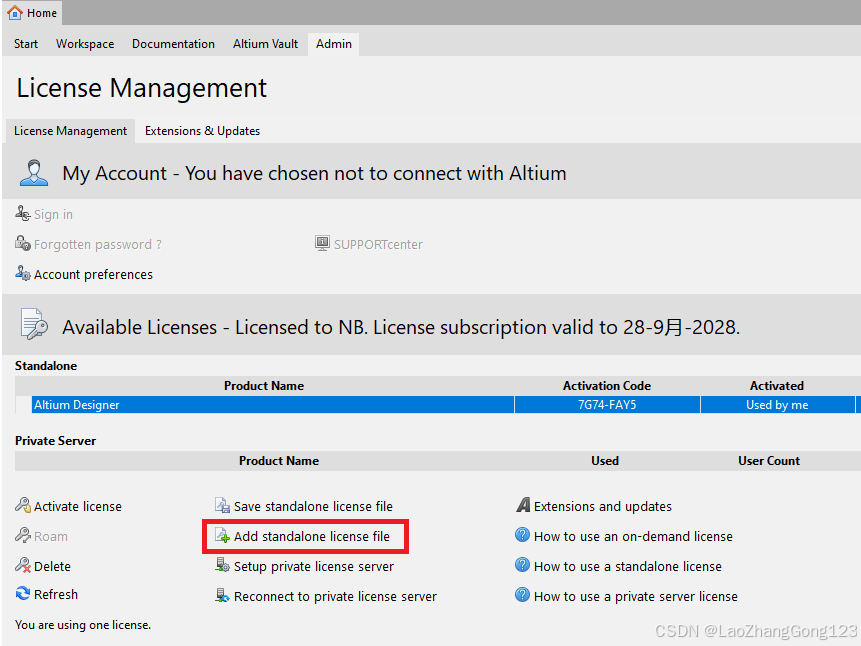Click the Home tab house icon
The height and width of the screenshot is (646, 861).
15,12
